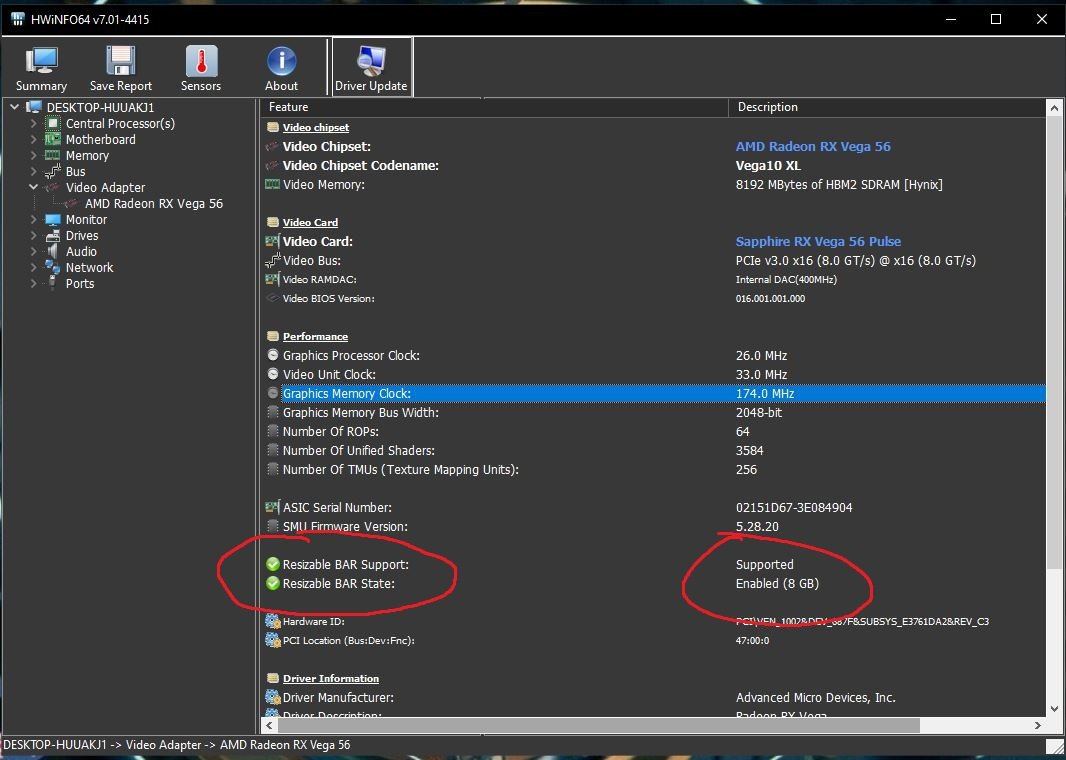Select the Video BIOS Version row
The height and width of the screenshot is (760, 1066).
654,298
